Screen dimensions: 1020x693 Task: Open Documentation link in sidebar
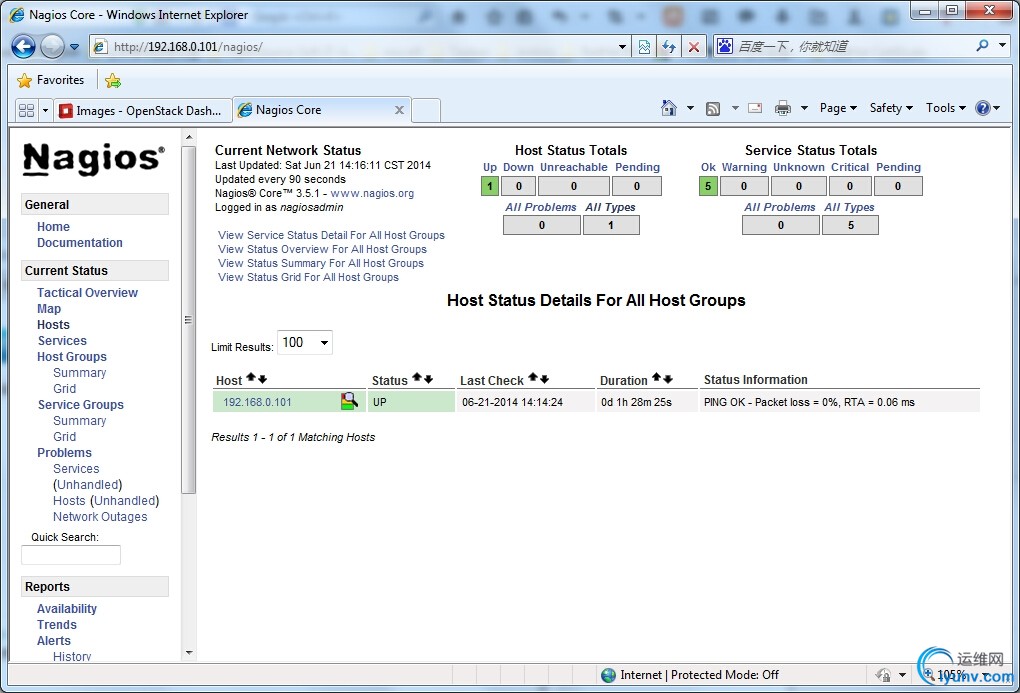click(x=79, y=243)
